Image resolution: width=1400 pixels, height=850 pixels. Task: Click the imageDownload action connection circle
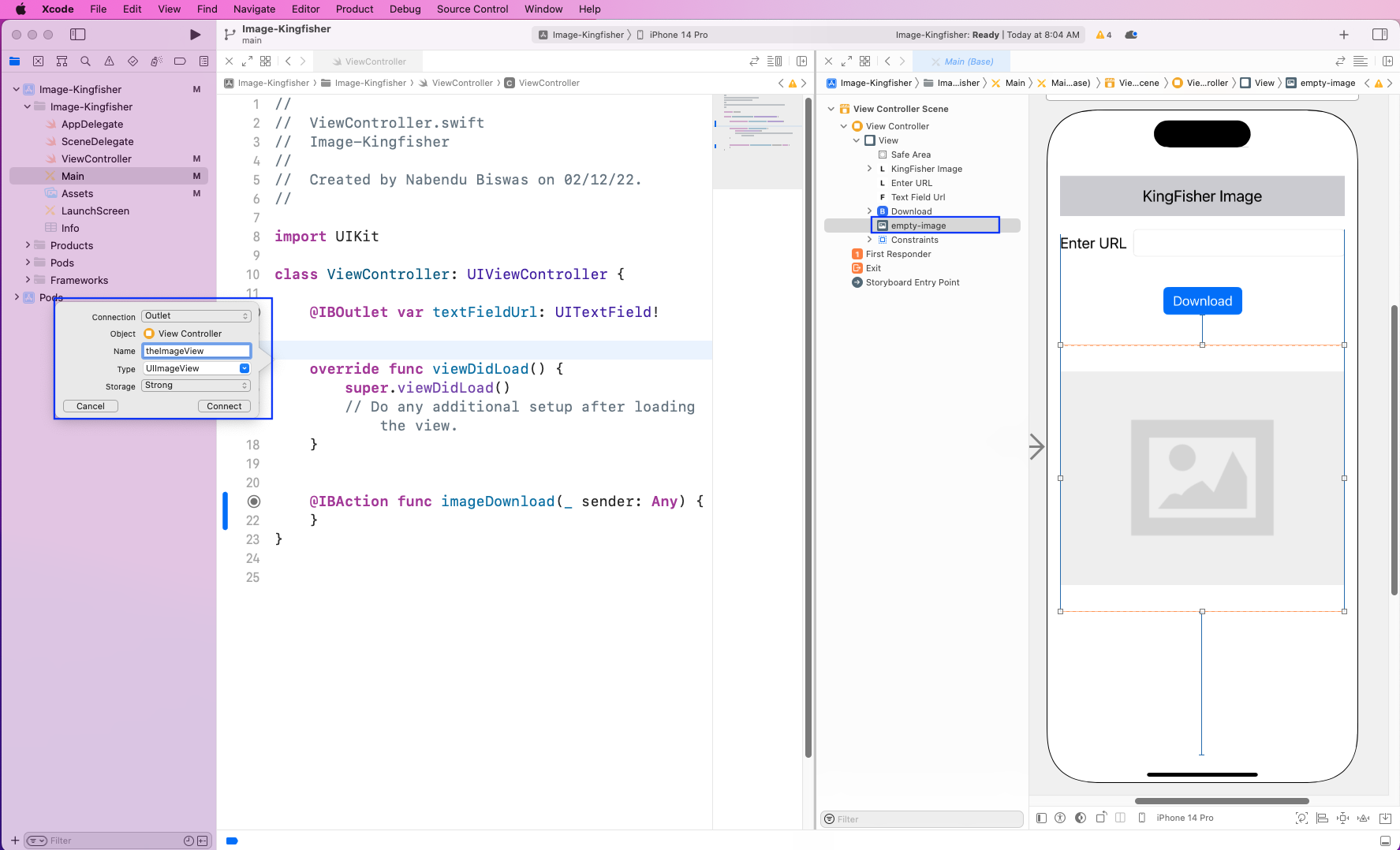(x=253, y=501)
